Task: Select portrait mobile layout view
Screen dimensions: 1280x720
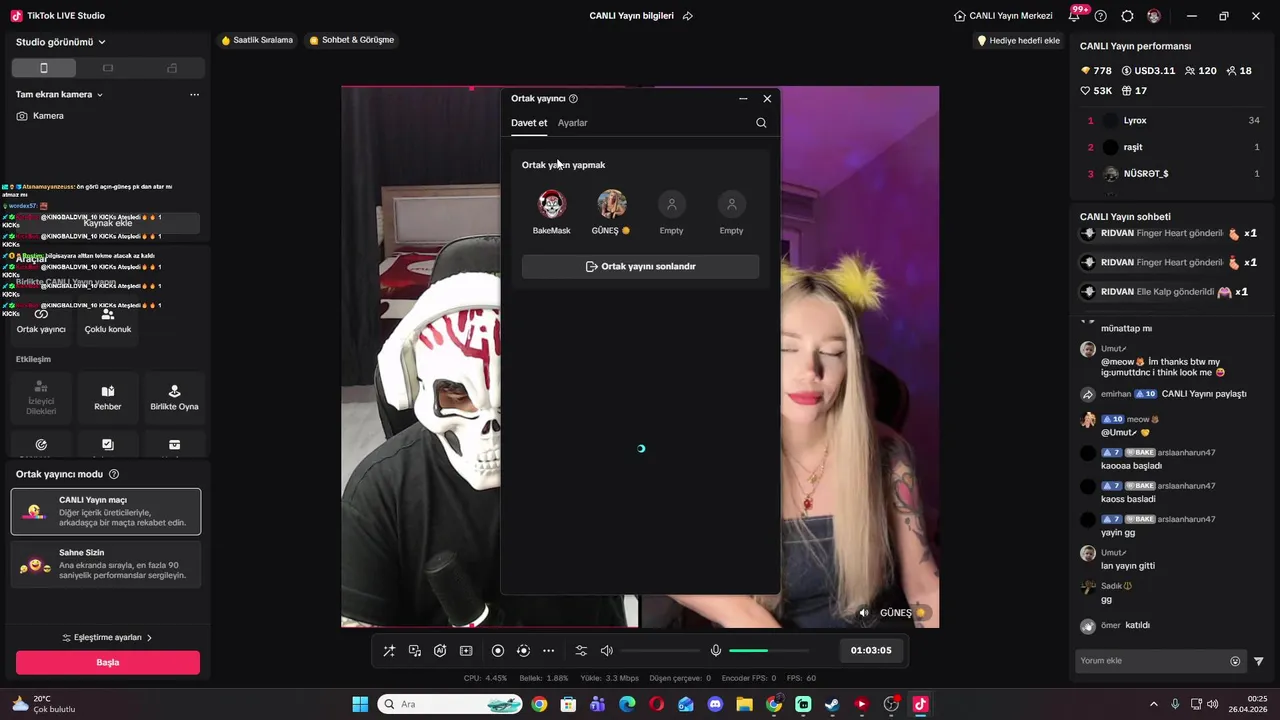Action: [44, 68]
